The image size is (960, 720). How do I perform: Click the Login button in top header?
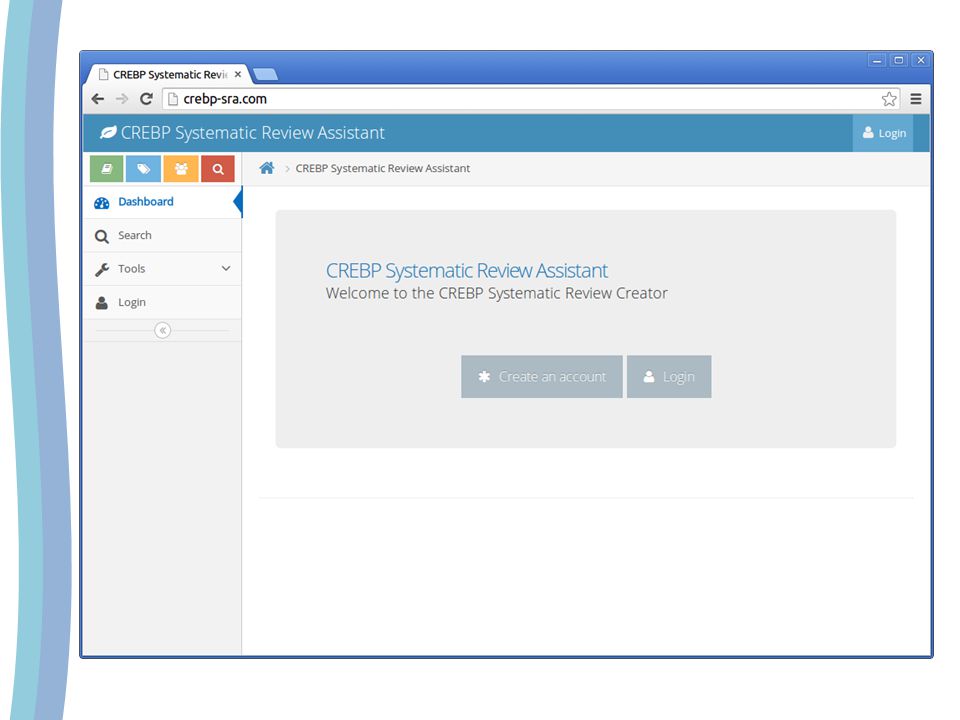[x=883, y=133]
